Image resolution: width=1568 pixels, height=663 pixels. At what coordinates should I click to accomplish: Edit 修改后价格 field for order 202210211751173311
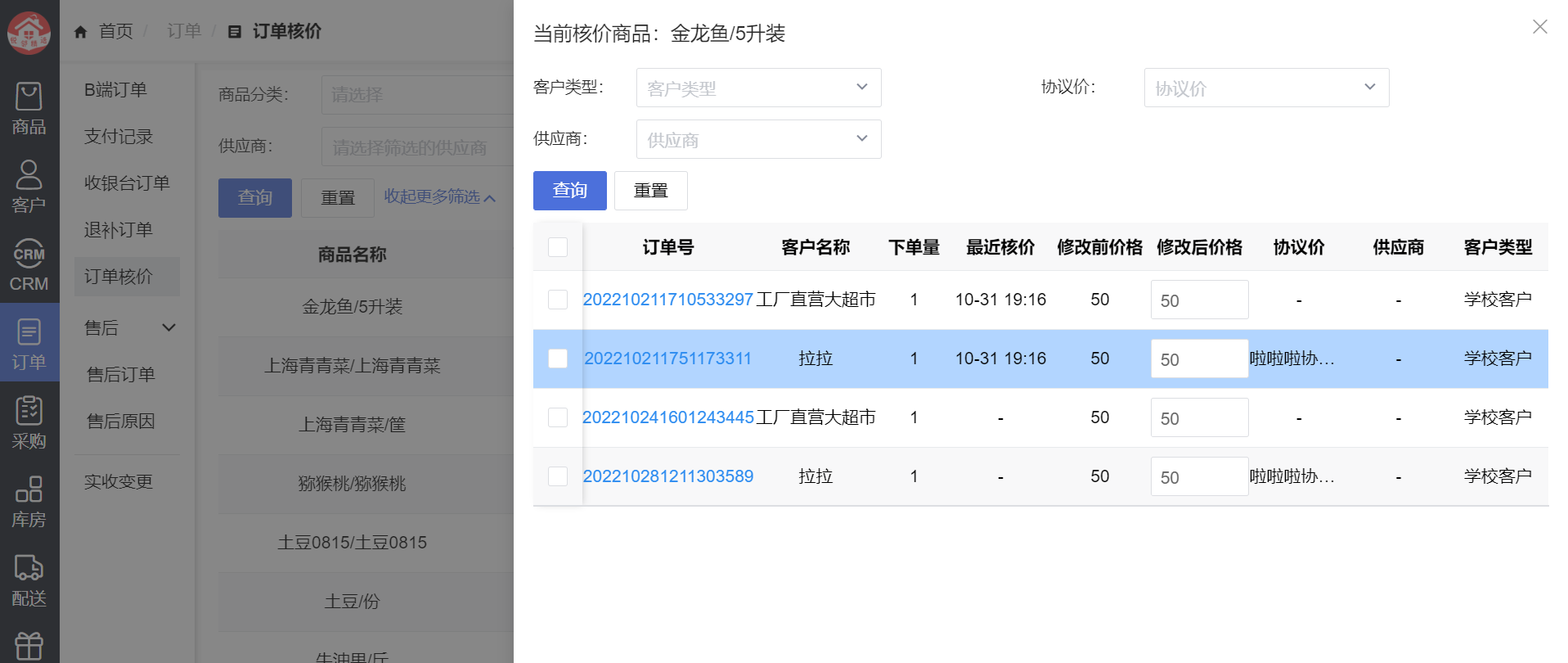tap(1199, 359)
